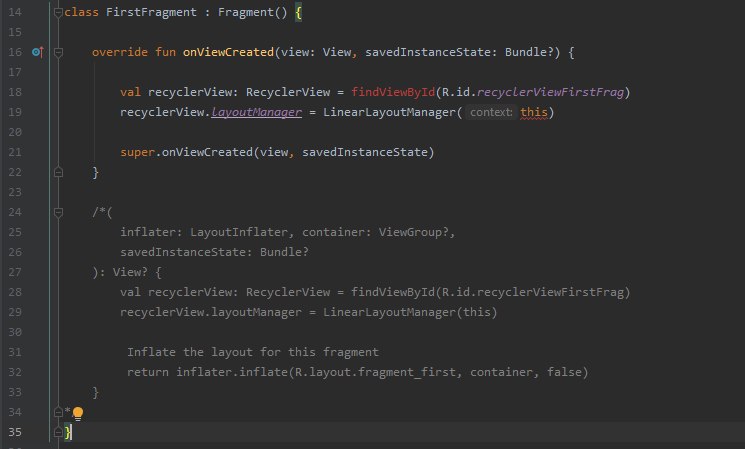
Task: Click the override gutter icon on line 16
Action: [38, 52]
